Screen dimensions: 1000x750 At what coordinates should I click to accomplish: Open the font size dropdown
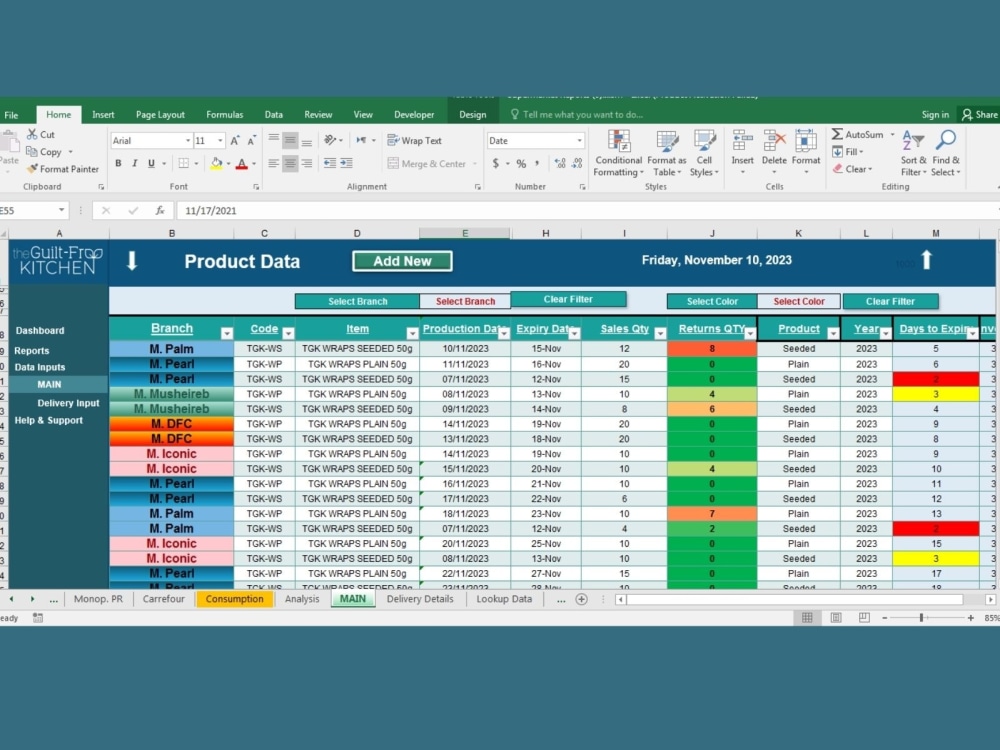tap(222, 140)
